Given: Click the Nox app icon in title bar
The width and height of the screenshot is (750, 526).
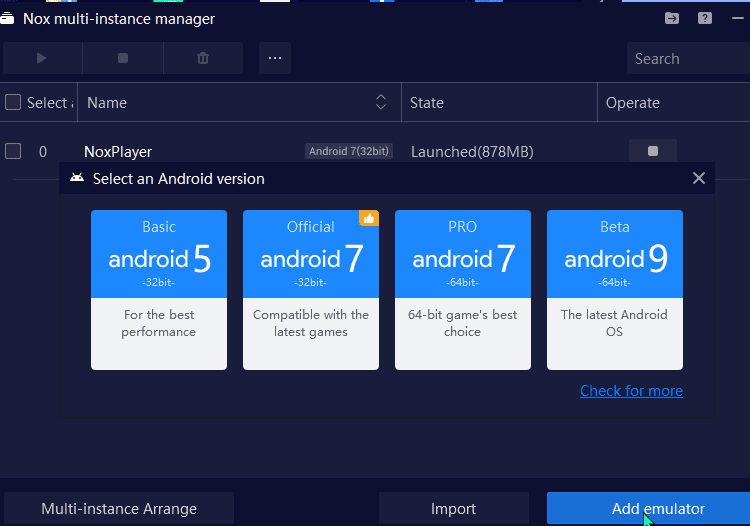Looking at the screenshot, I should pyautogui.click(x=7, y=19).
